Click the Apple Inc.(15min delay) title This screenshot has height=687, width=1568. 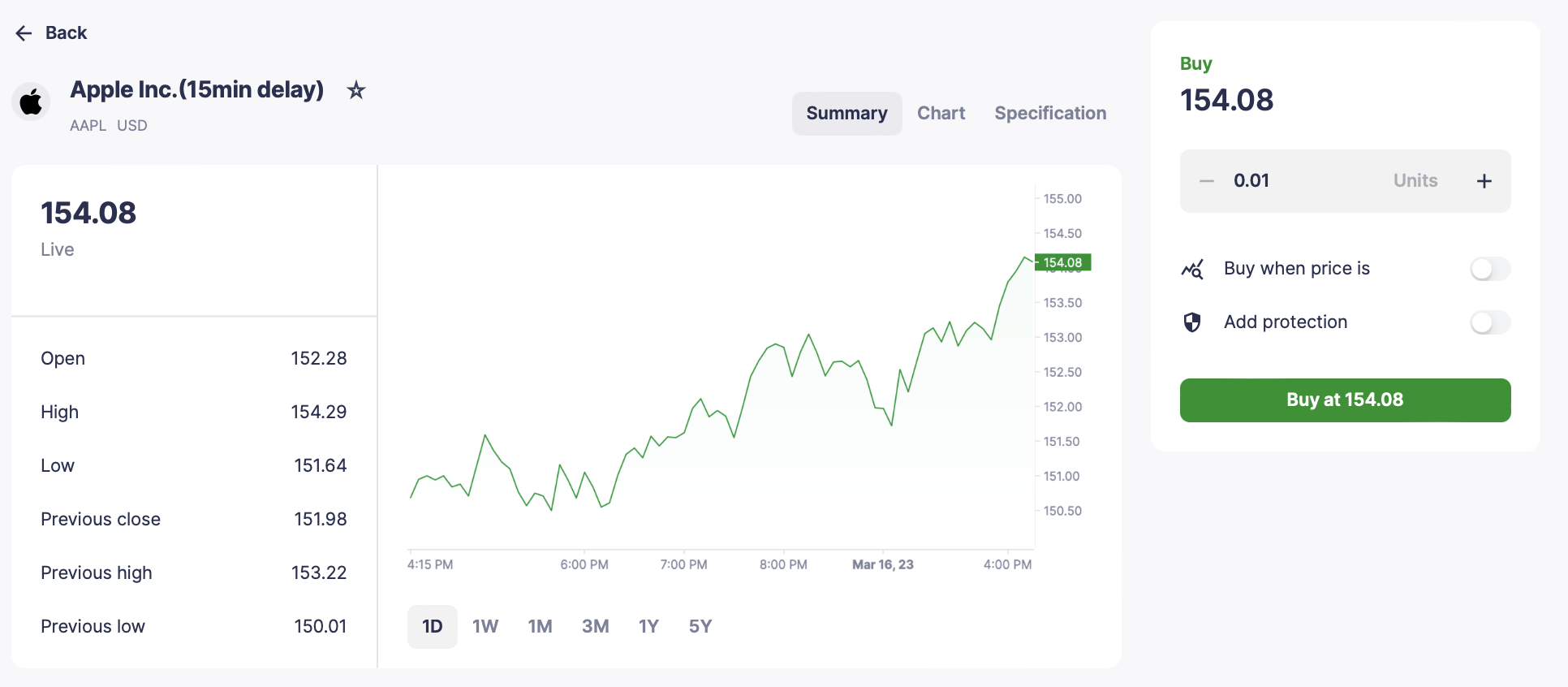(197, 89)
